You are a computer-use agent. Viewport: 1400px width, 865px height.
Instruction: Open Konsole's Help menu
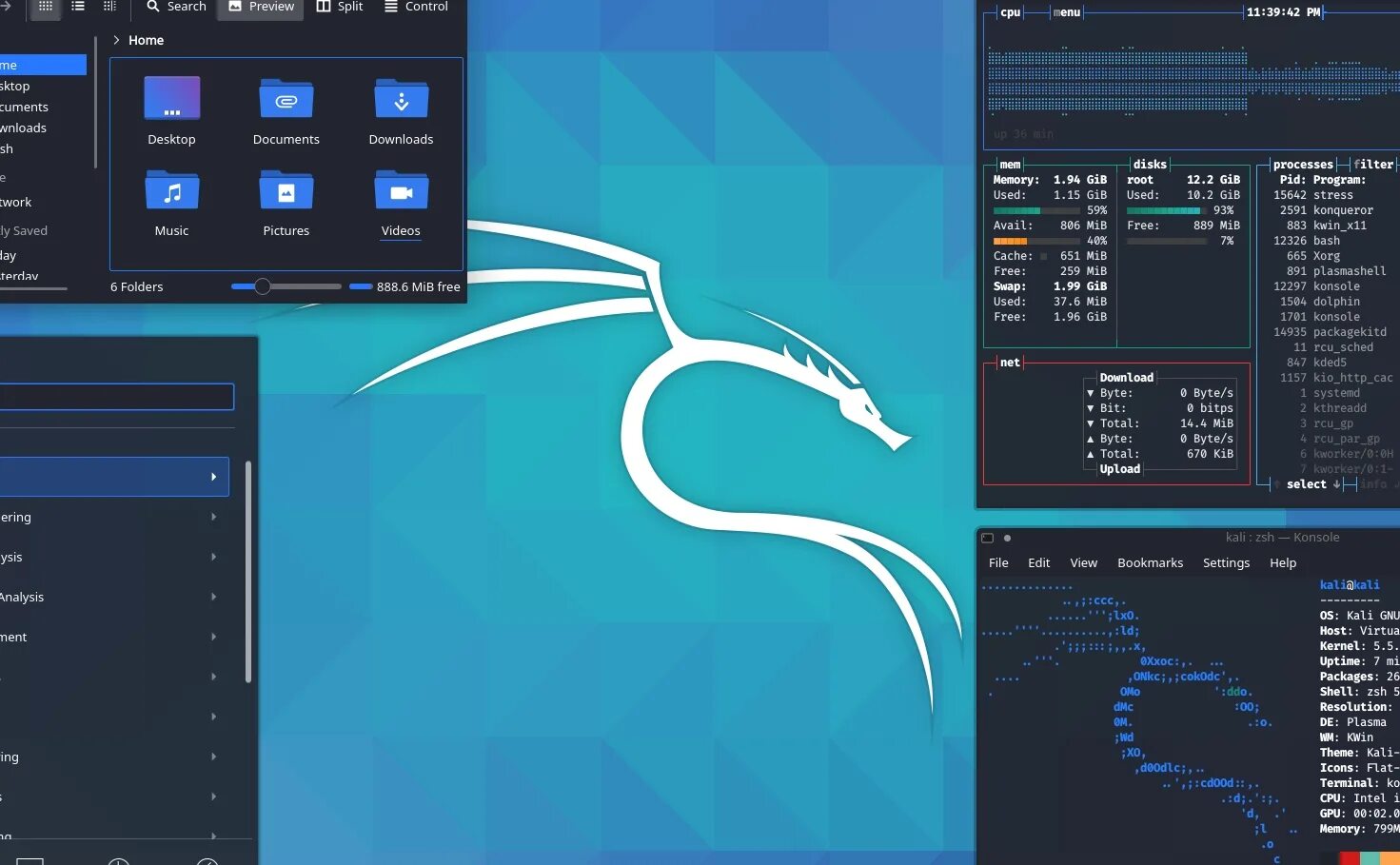point(1283,562)
